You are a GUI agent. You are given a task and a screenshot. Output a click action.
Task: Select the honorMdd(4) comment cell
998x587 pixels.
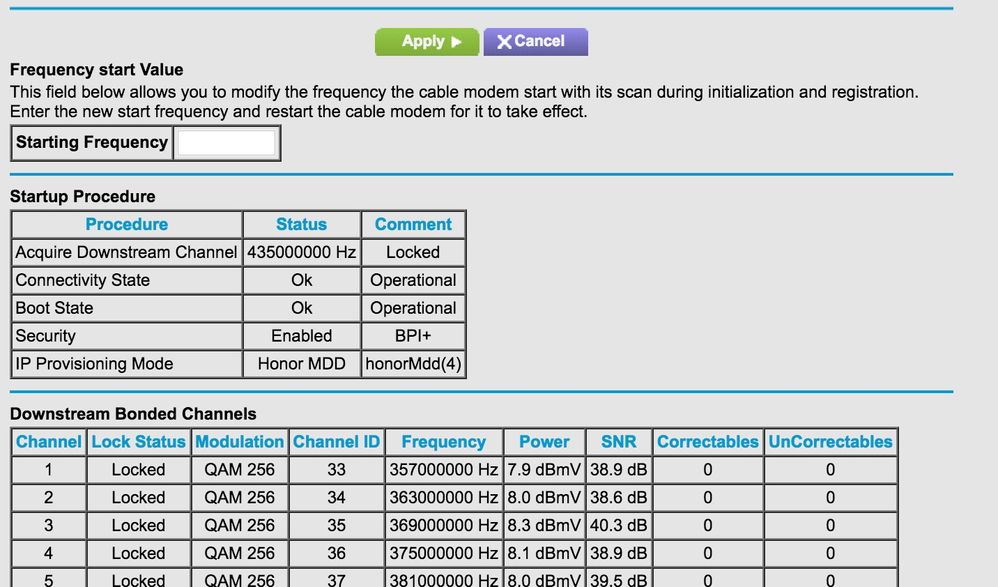(x=413, y=365)
